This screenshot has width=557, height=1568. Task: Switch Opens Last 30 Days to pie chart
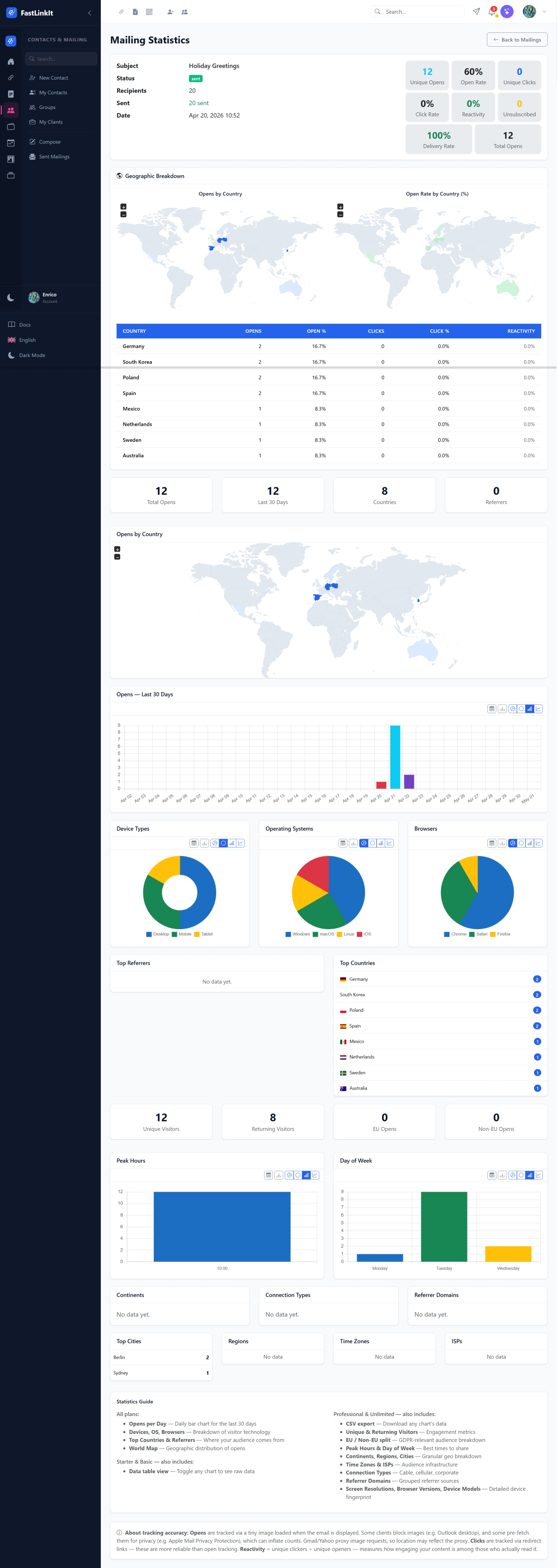tap(513, 709)
